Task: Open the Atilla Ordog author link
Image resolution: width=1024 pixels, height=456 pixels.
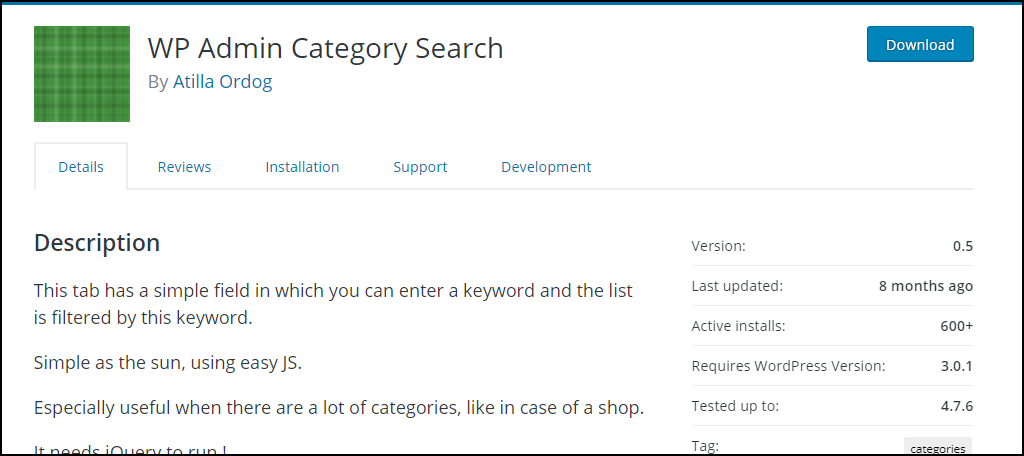Action: tap(223, 82)
